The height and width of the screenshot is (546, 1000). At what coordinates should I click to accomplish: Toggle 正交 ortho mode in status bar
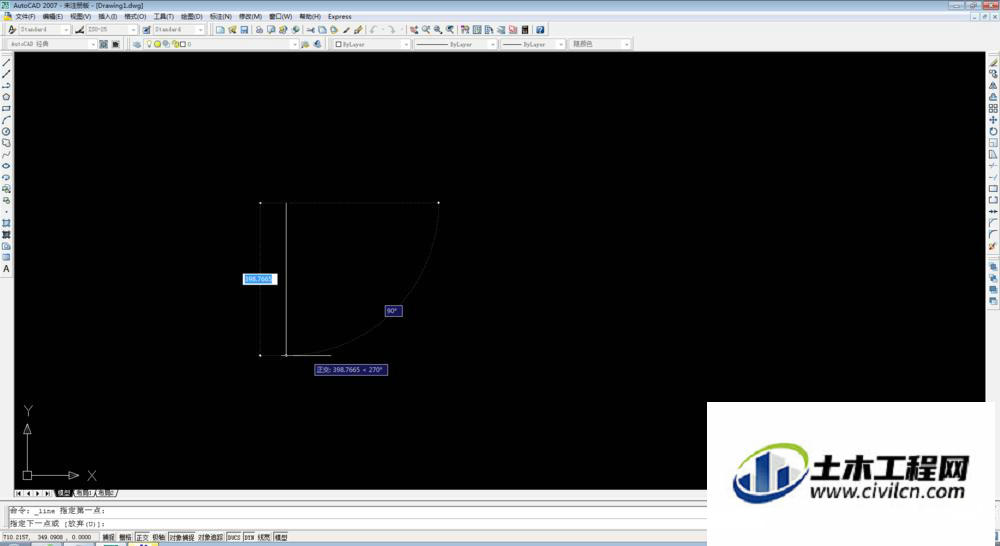click(142, 538)
